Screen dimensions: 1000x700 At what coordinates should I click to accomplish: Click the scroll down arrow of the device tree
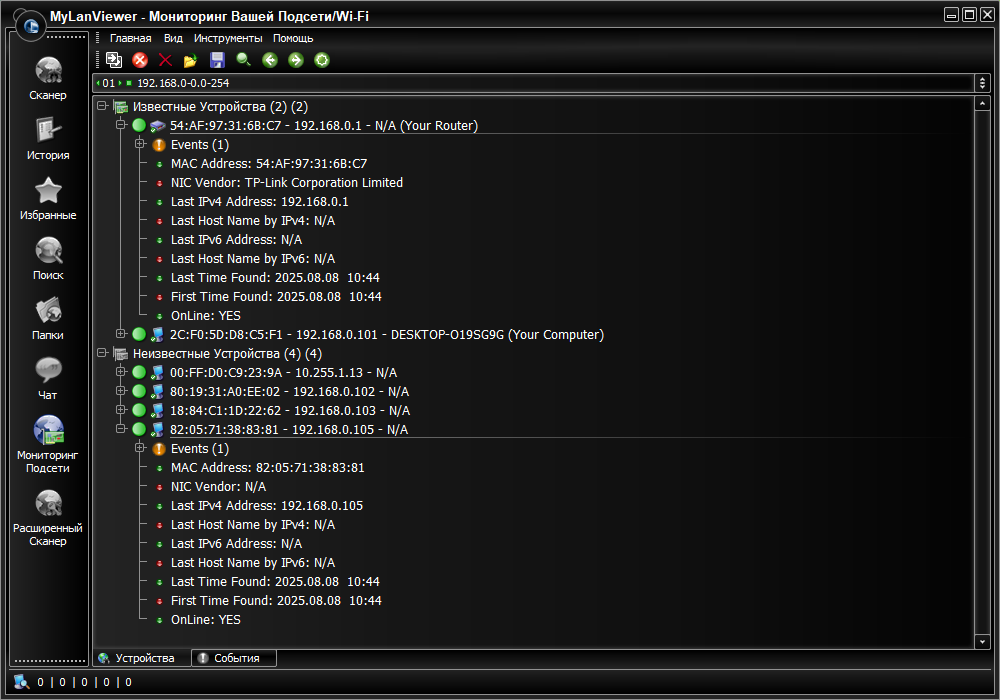click(982, 642)
